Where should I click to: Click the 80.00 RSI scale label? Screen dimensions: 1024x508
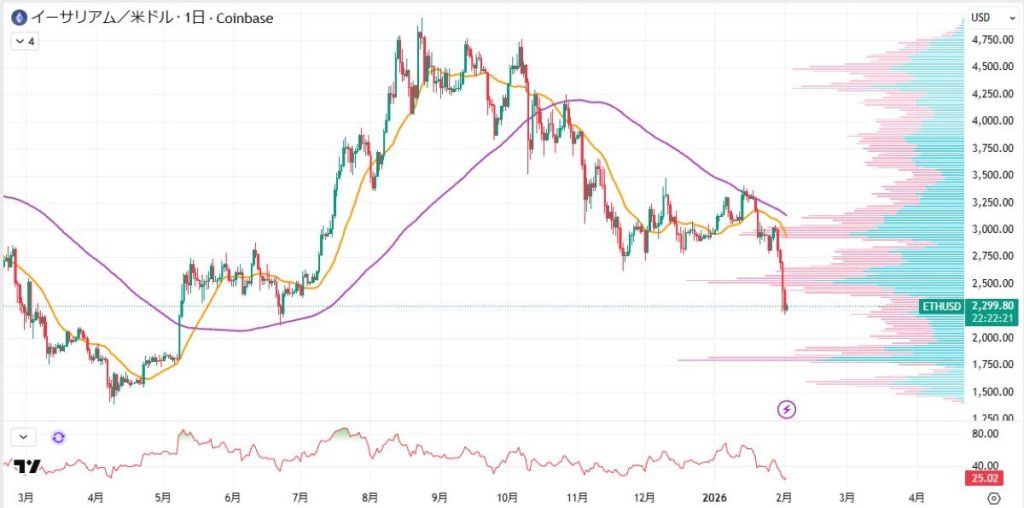(x=987, y=434)
